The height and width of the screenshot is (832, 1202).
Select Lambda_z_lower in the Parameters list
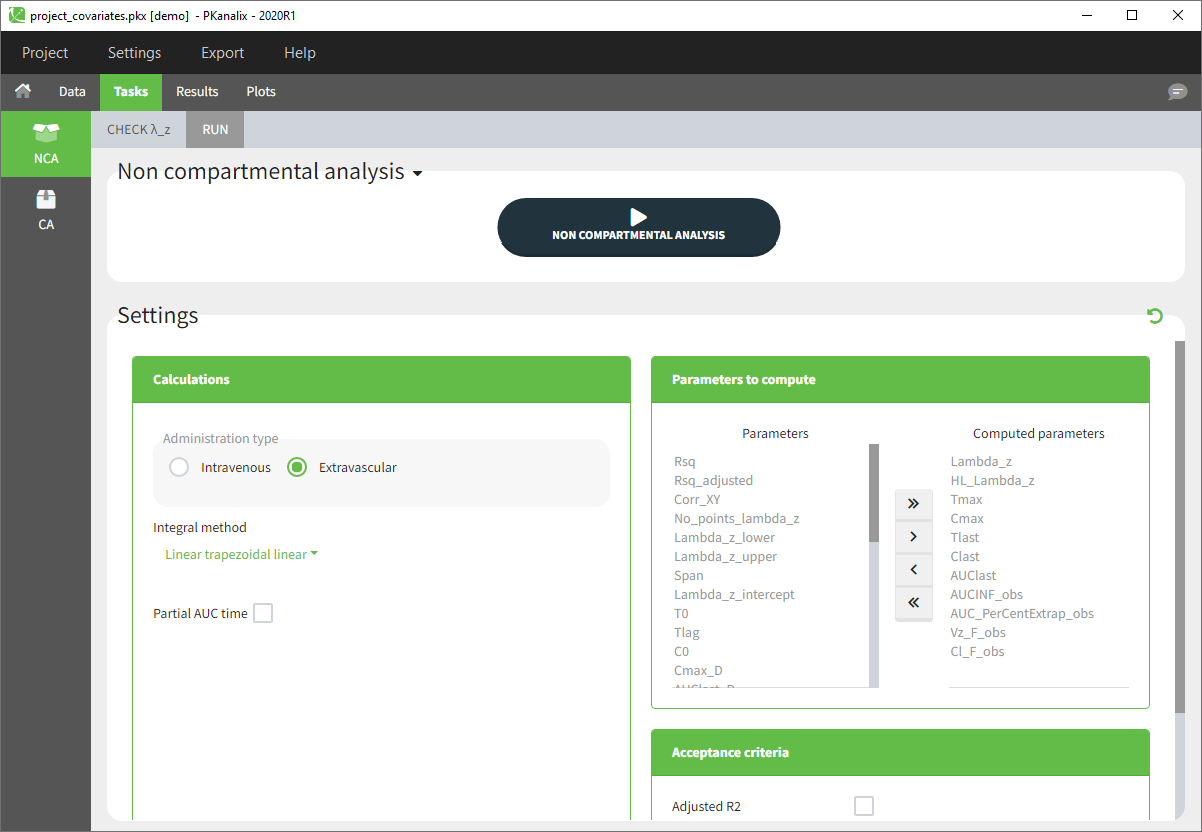click(x=724, y=538)
